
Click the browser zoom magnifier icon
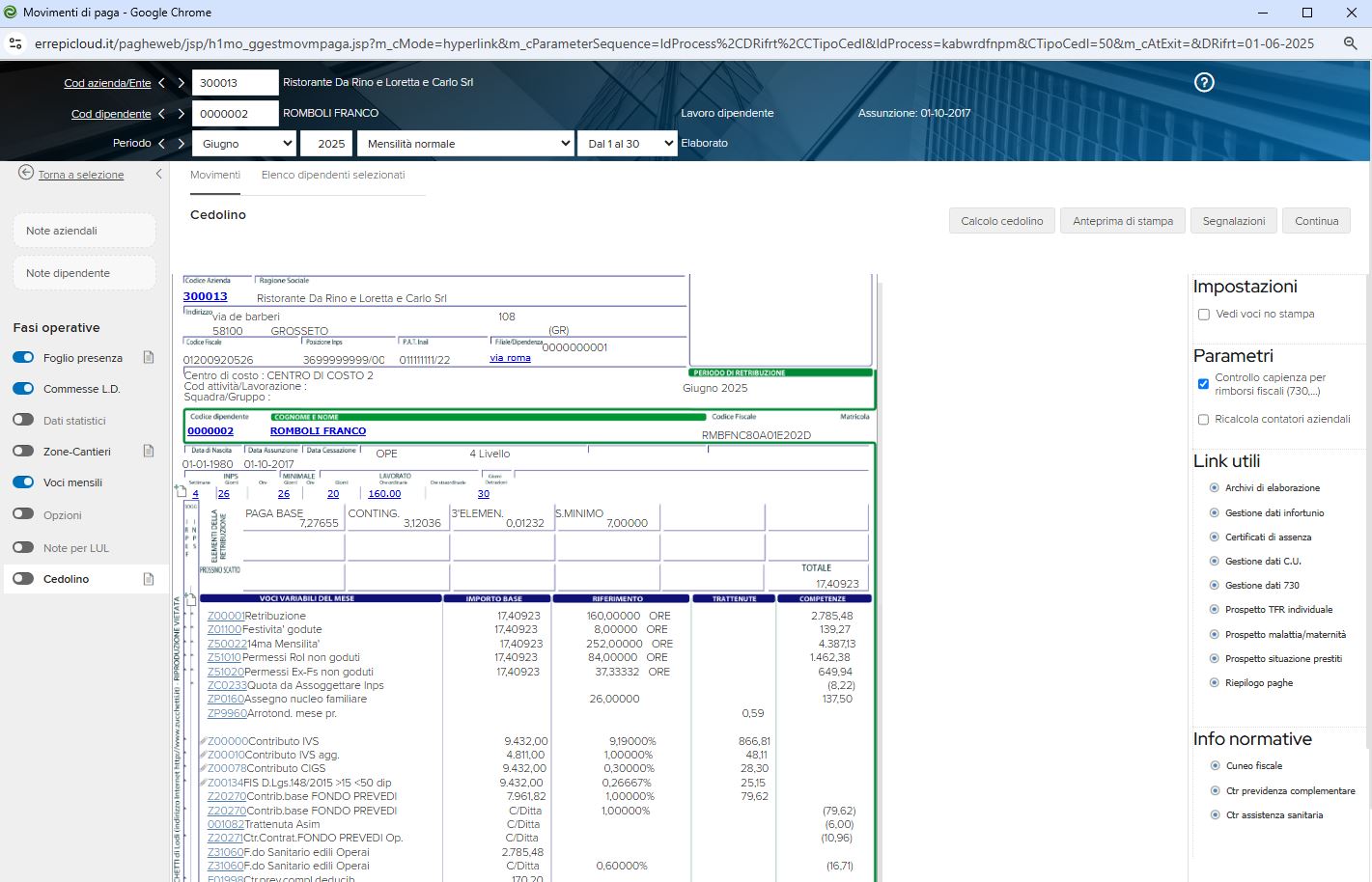[x=1350, y=43]
